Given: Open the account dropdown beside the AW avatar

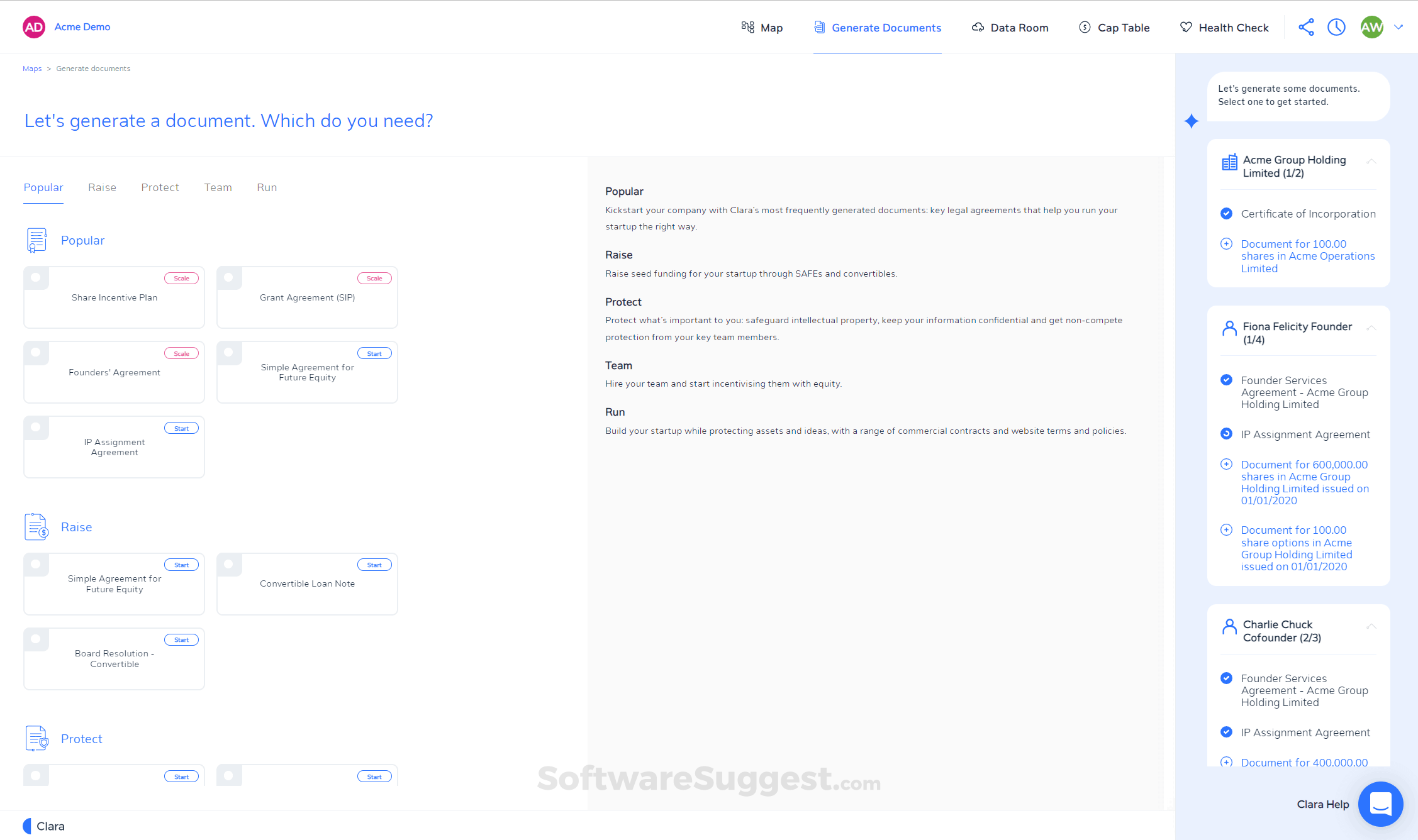Looking at the screenshot, I should point(1399,27).
